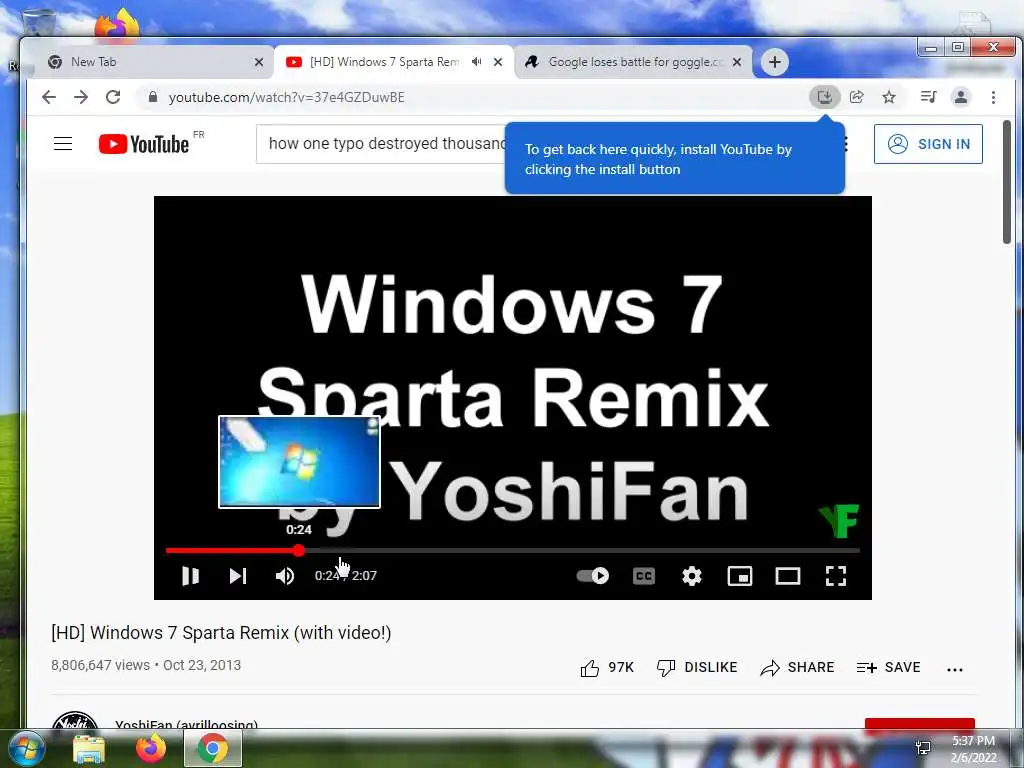This screenshot has height=768, width=1024.
Task: Toggle theater mode
Action: [x=788, y=575]
